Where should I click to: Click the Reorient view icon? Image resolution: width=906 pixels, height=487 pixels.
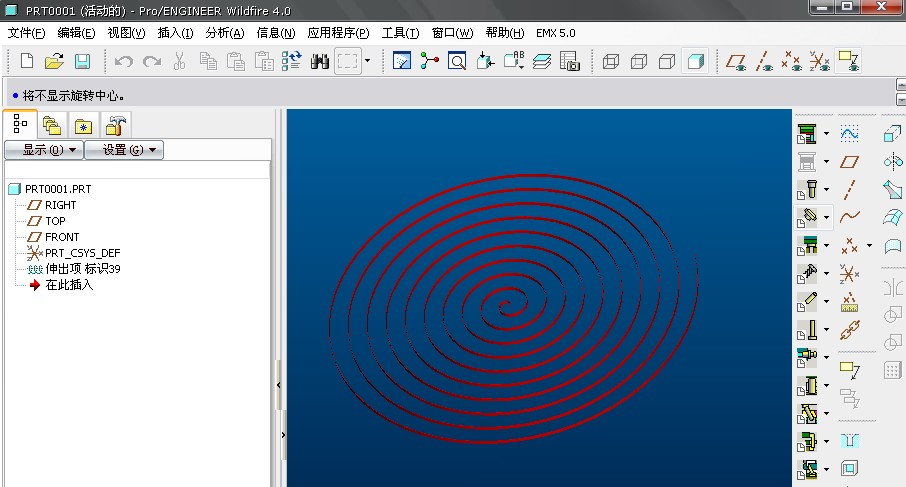tap(485, 61)
